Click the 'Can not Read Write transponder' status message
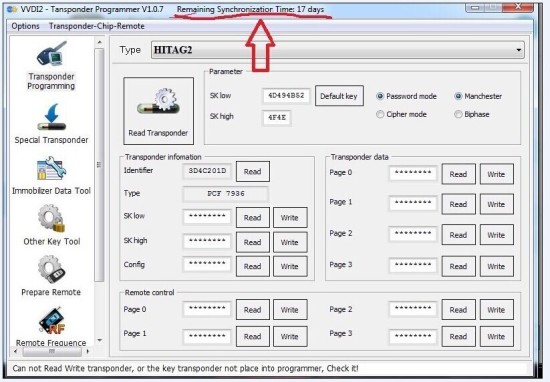The width and height of the screenshot is (550, 382). pos(186,369)
